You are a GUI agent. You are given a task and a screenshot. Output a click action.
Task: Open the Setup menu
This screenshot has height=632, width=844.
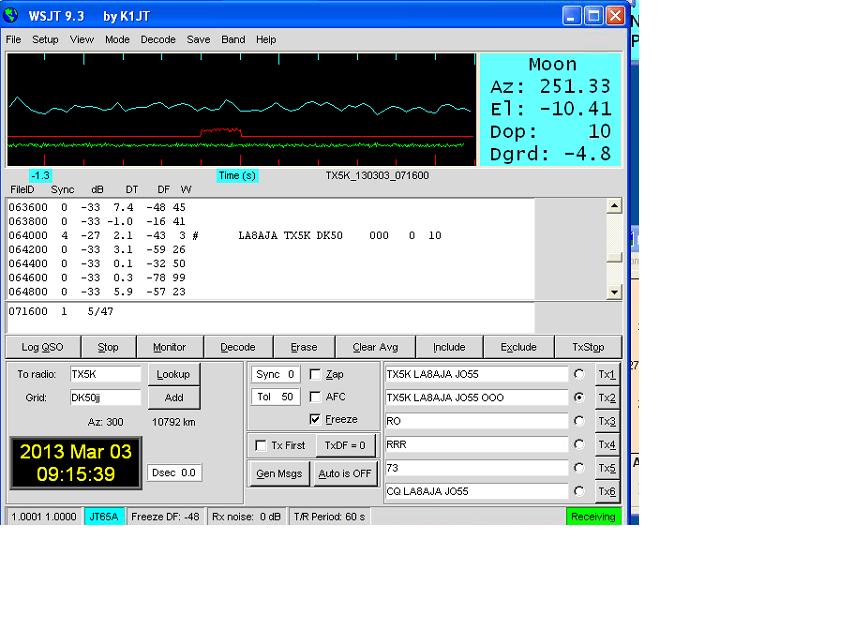tap(45, 39)
